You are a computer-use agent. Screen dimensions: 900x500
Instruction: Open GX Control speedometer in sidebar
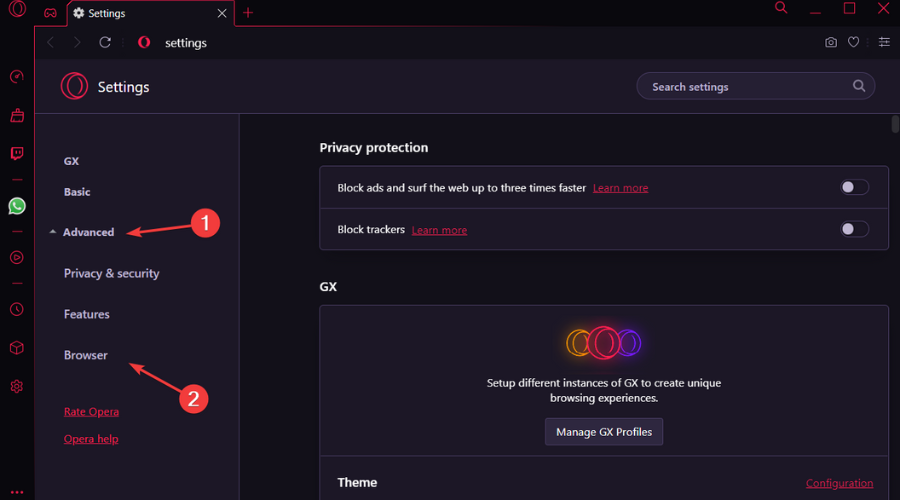tap(17, 76)
